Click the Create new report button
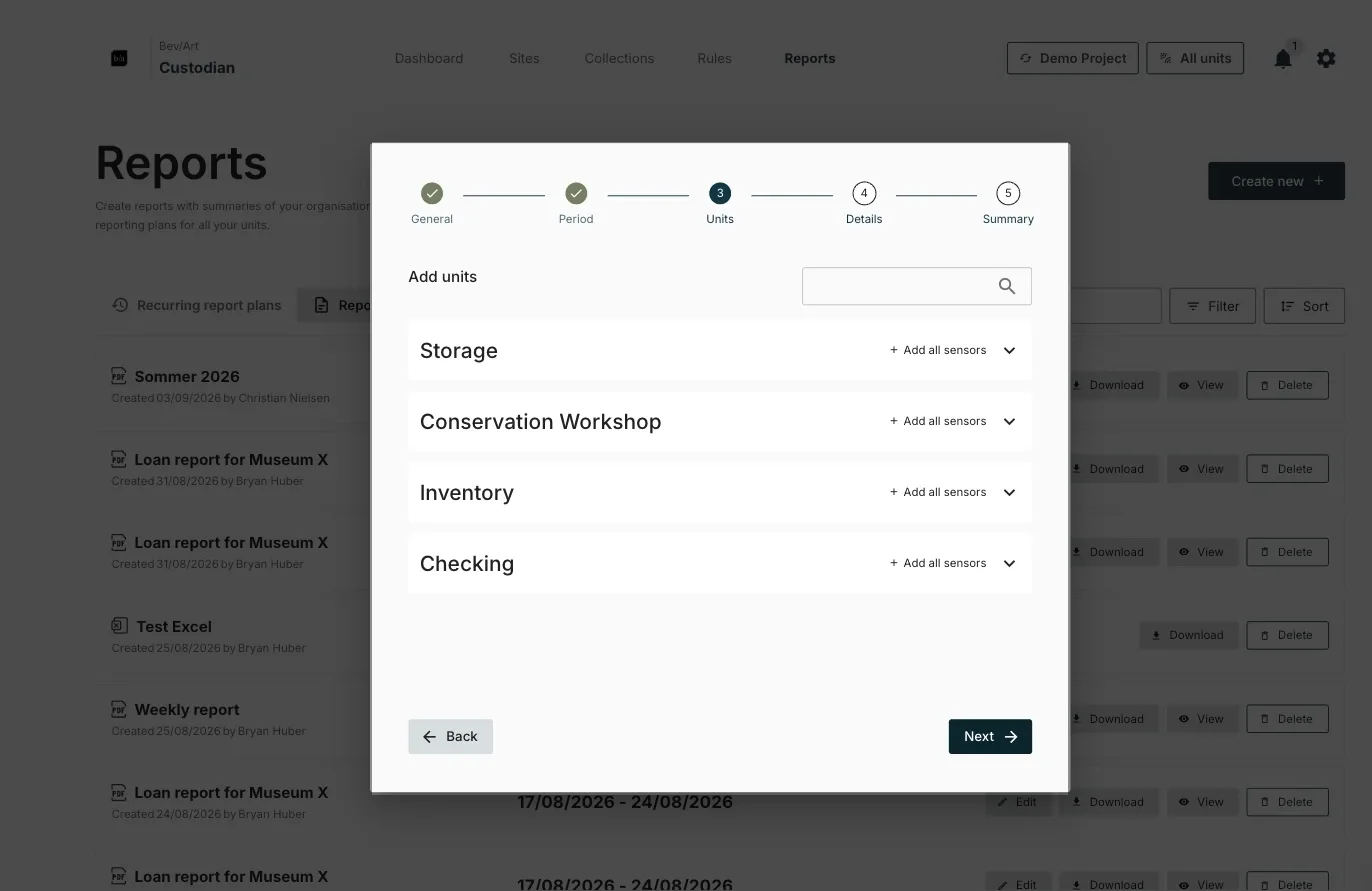Screen dimensions: 1372x891 pyautogui.click(x=1276, y=182)
